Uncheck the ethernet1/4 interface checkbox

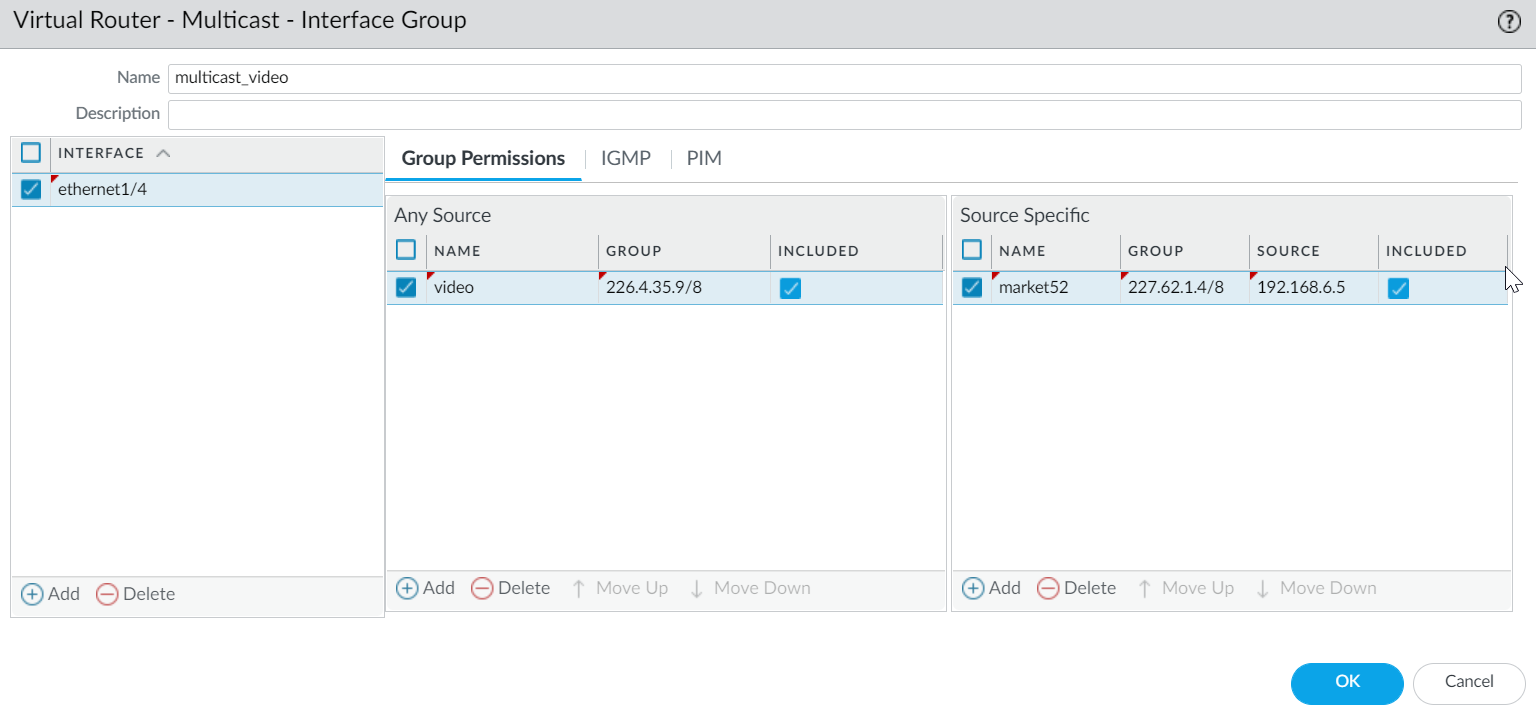tap(31, 189)
